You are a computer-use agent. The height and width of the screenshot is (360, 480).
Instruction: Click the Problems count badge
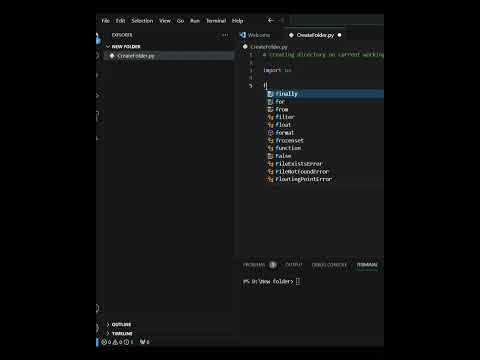point(273,265)
